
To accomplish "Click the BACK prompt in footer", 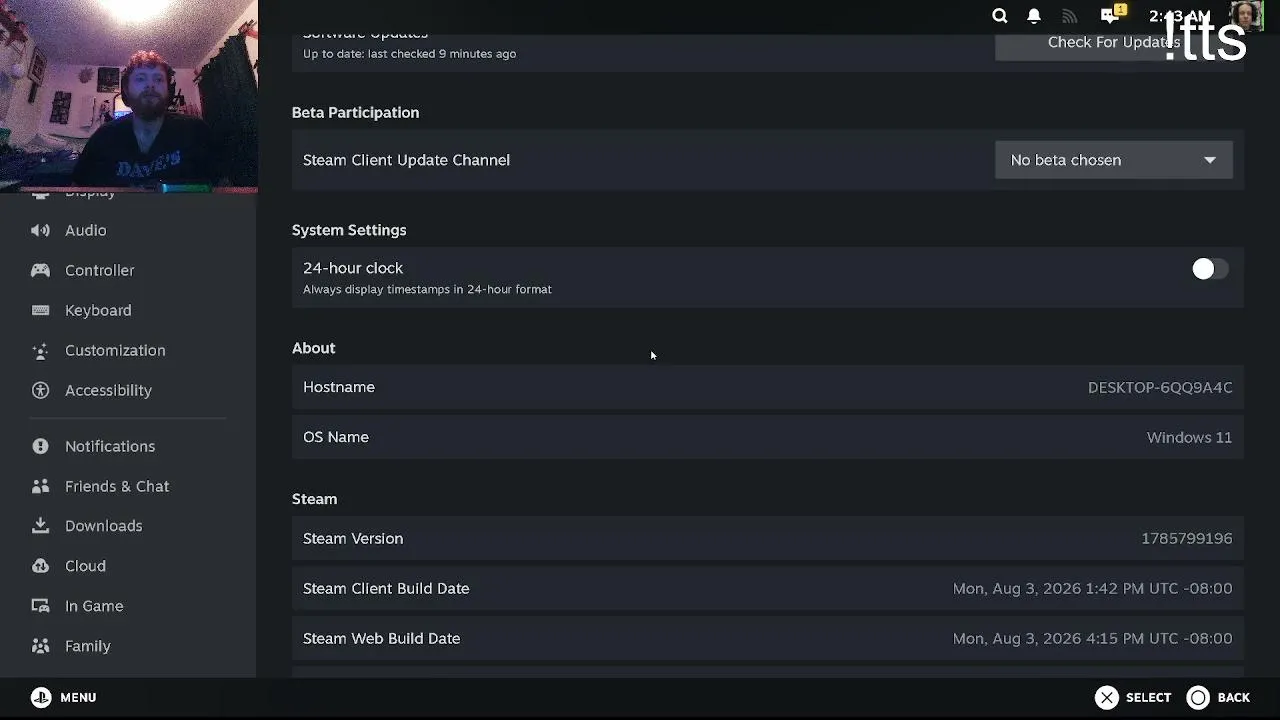I will (1218, 698).
